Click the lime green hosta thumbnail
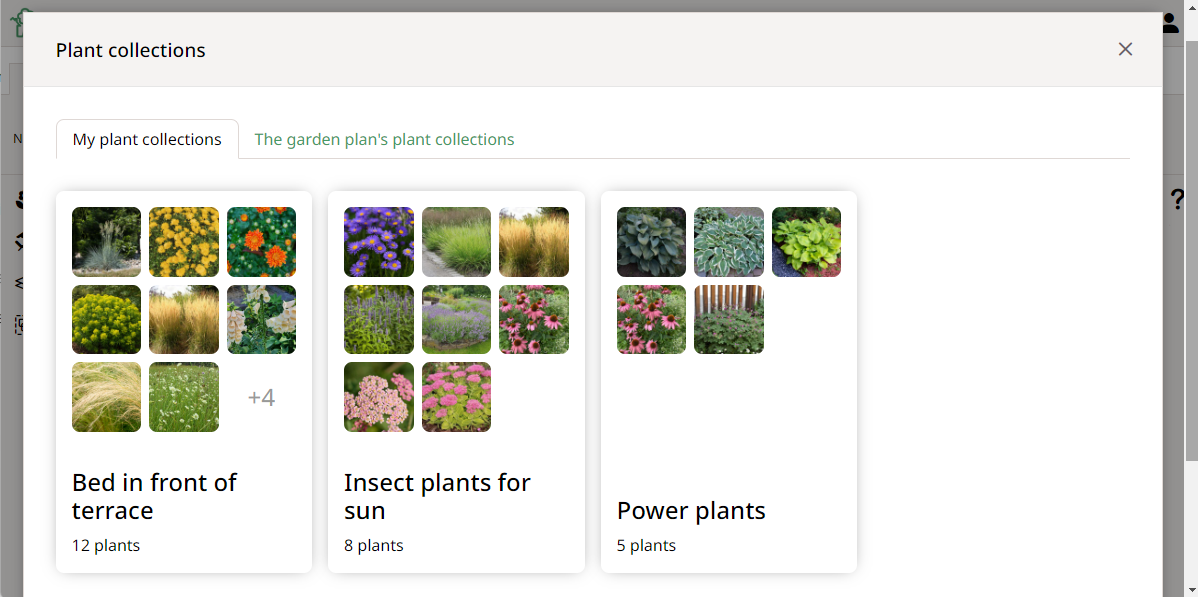The height and width of the screenshot is (597, 1198). point(806,242)
